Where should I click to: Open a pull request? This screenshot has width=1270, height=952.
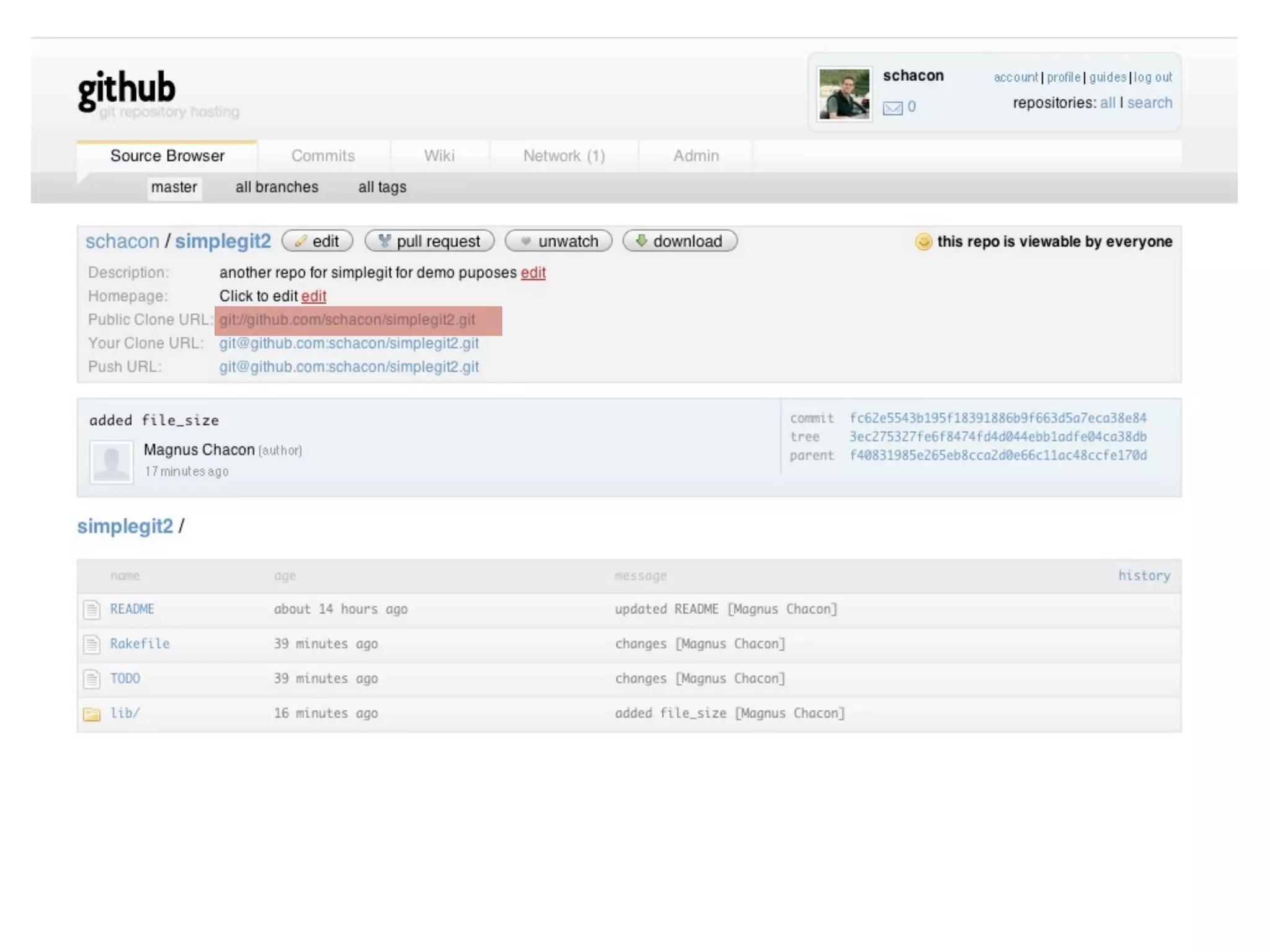(430, 241)
